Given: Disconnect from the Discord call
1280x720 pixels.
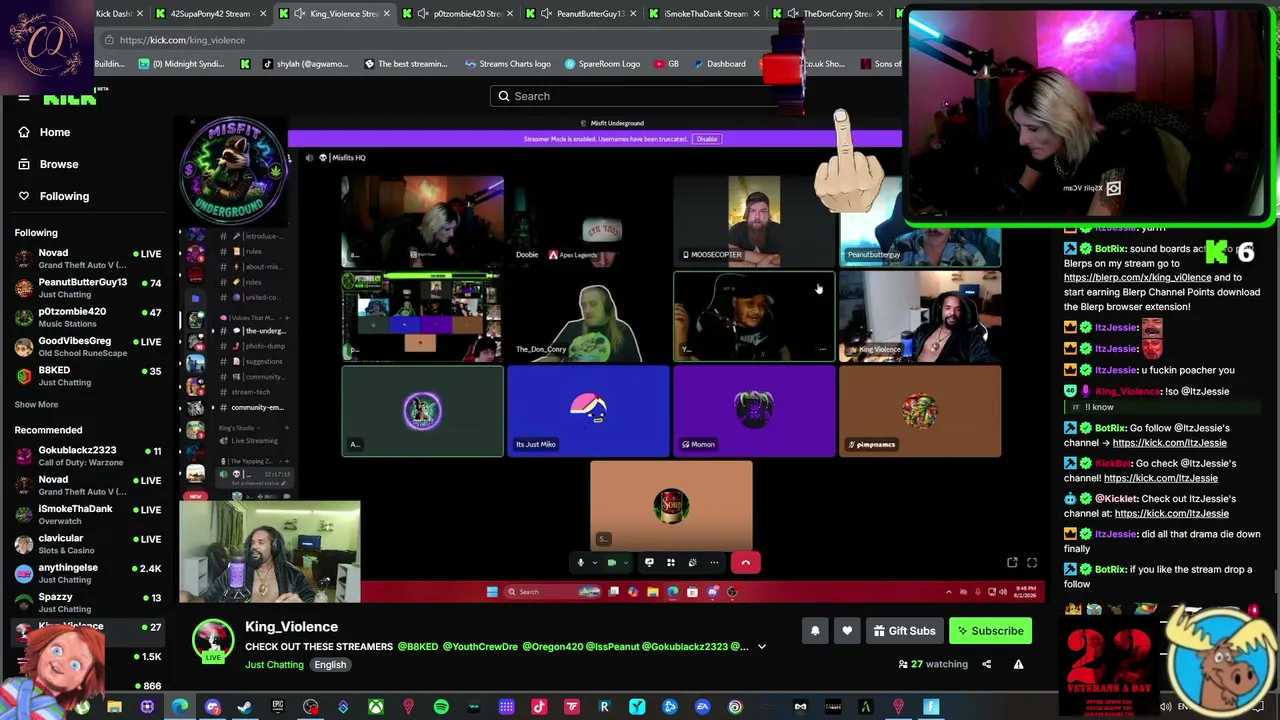Looking at the screenshot, I should tap(745, 563).
